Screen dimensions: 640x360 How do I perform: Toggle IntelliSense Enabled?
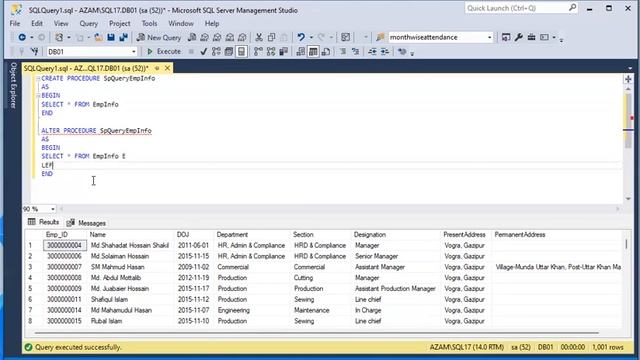(242, 52)
